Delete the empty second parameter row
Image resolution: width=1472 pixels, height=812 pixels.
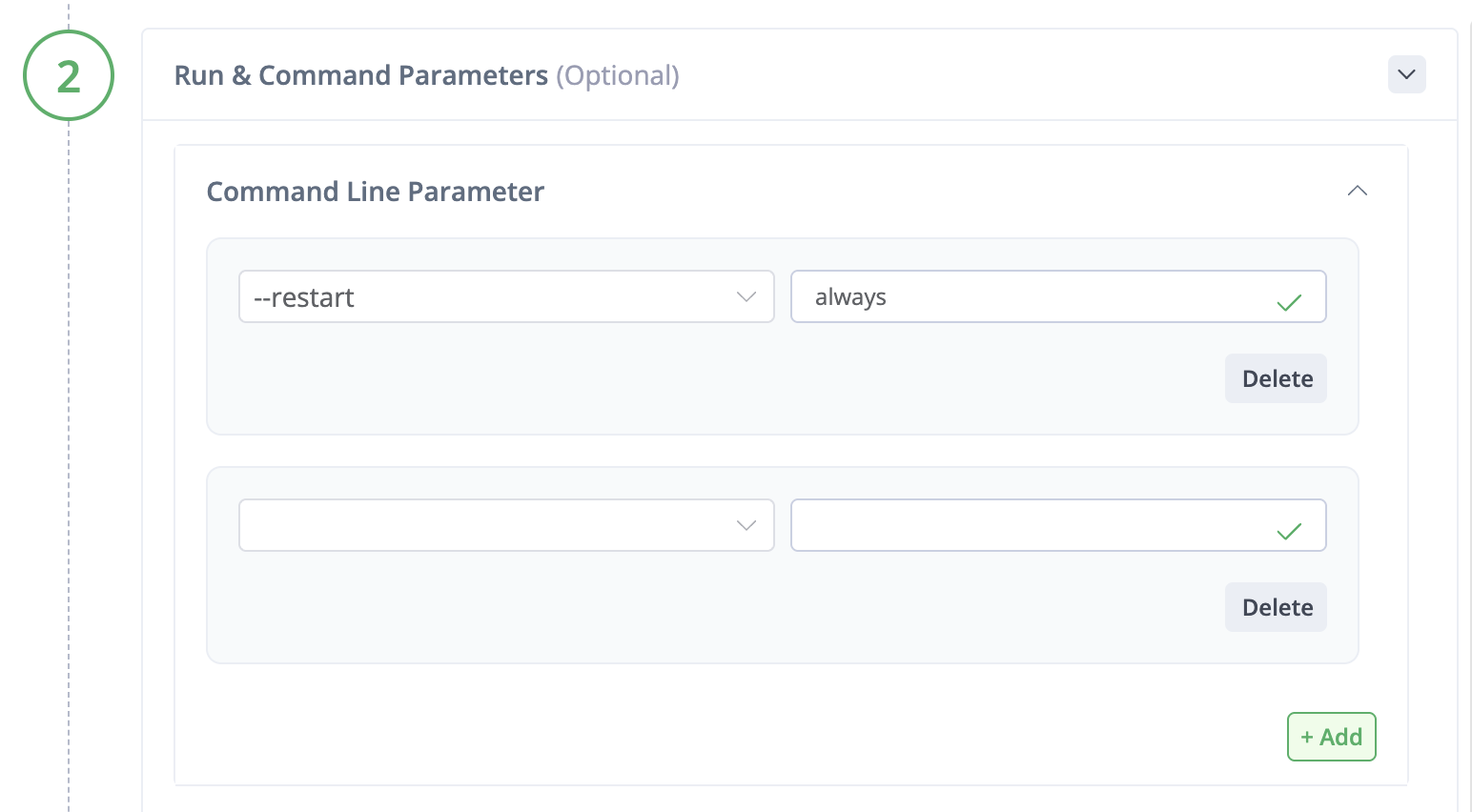point(1276,607)
